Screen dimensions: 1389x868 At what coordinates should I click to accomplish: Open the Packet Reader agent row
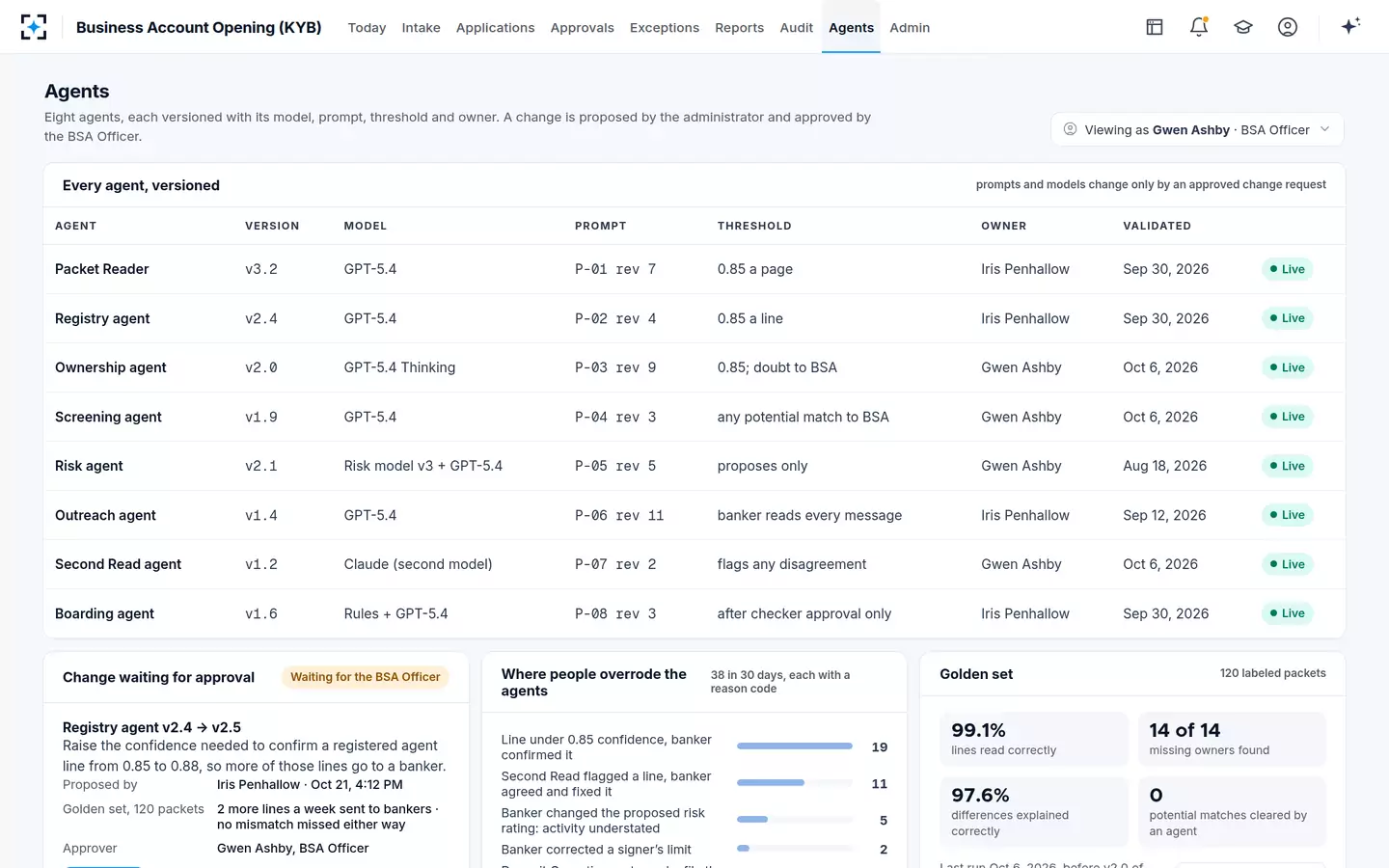click(694, 269)
